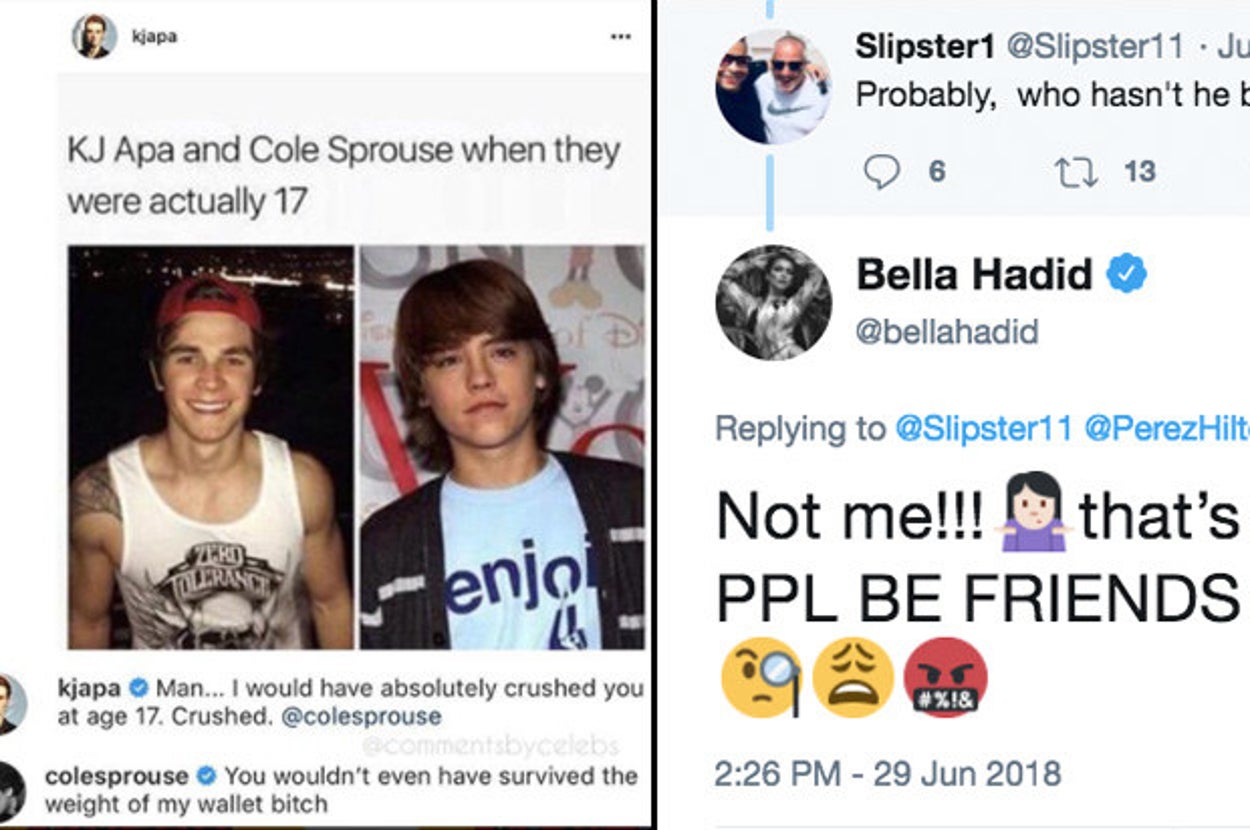Image resolution: width=1250 pixels, height=830 pixels.
Task: Click Bella Hadid's verified badge
Action: [x=1125, y=273]
